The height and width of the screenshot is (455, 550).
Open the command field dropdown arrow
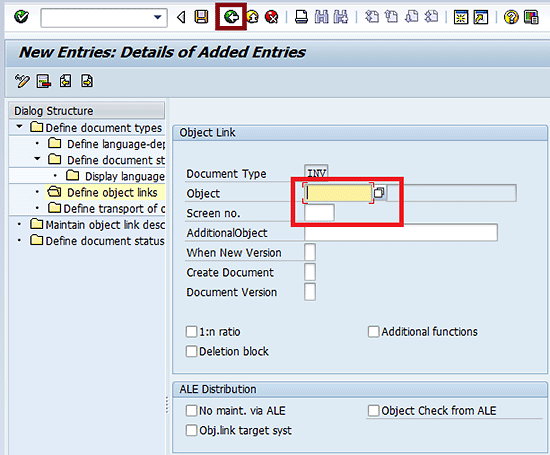158,17
